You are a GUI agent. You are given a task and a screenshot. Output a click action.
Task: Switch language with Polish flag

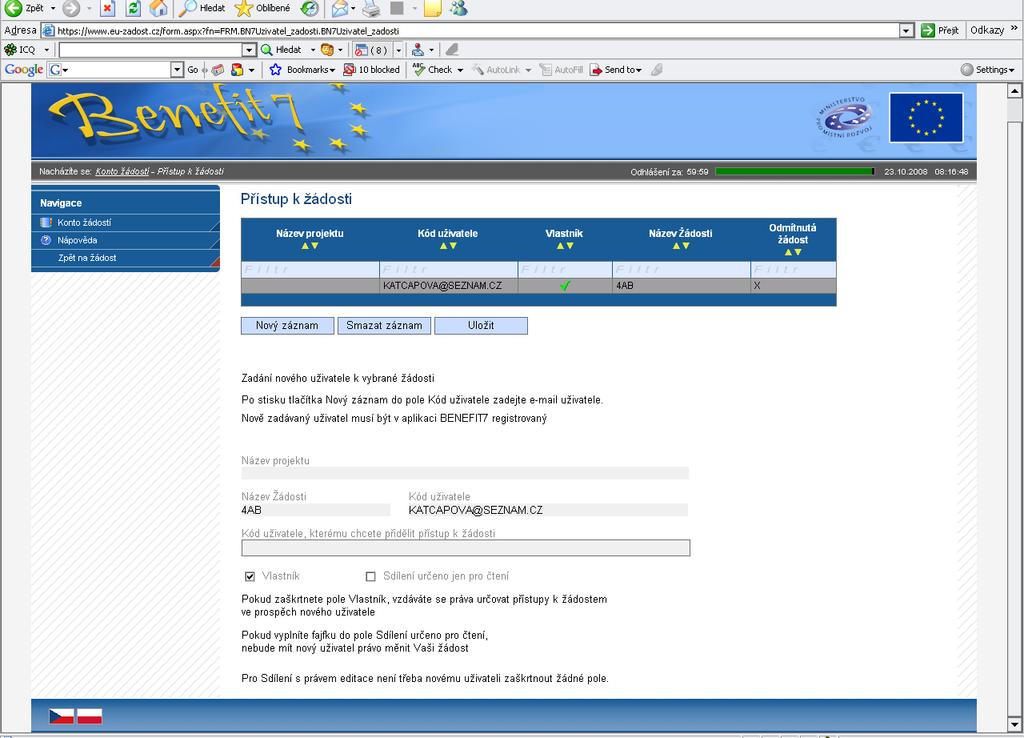(x=89, y=716)
